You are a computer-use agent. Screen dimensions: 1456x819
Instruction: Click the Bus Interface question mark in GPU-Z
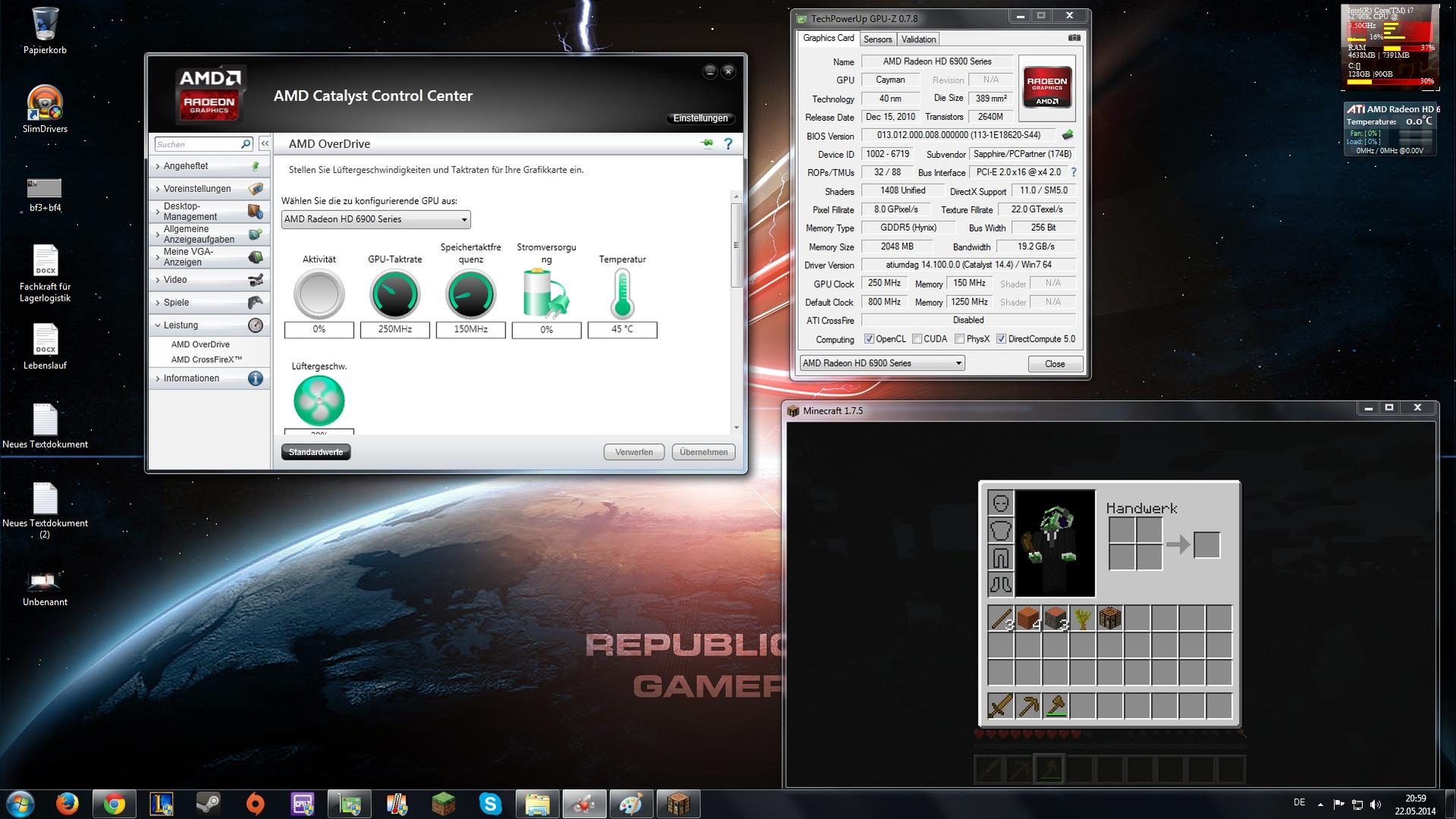[1074, 172]
